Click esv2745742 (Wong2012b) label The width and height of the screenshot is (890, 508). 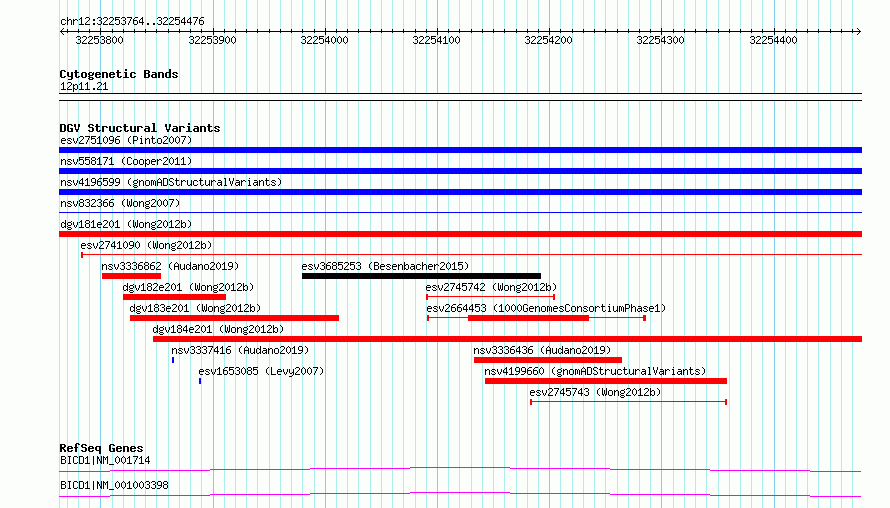click(492, 287)
